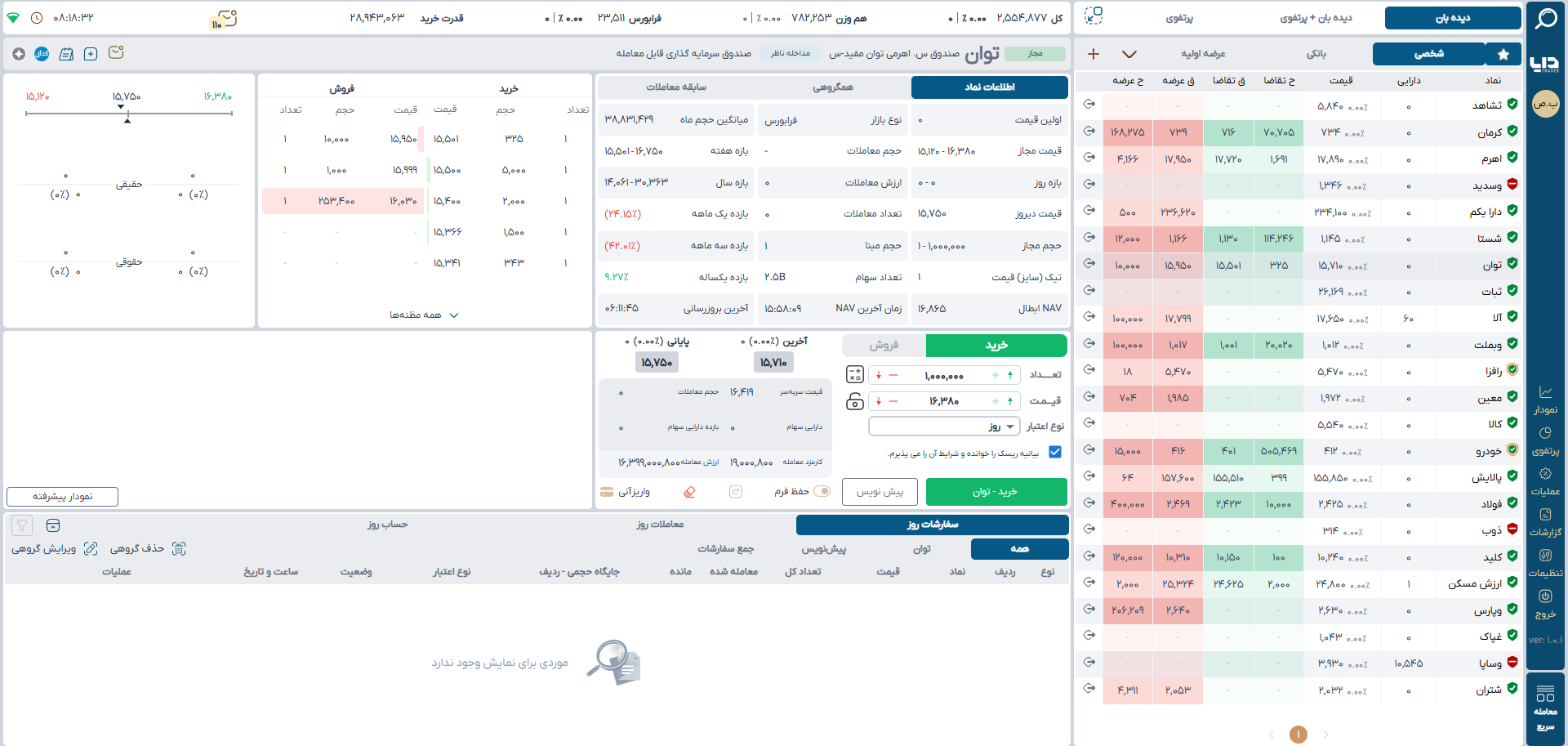Open the symbol search magnifier

point(1545,18)
